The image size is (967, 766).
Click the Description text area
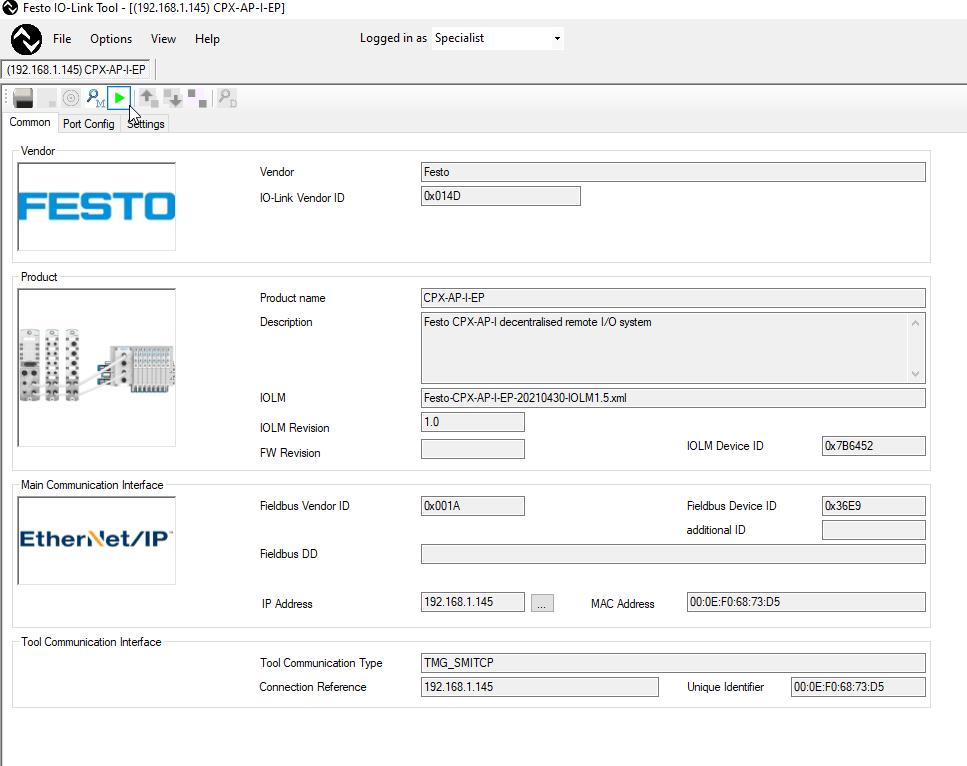[673, 348]
